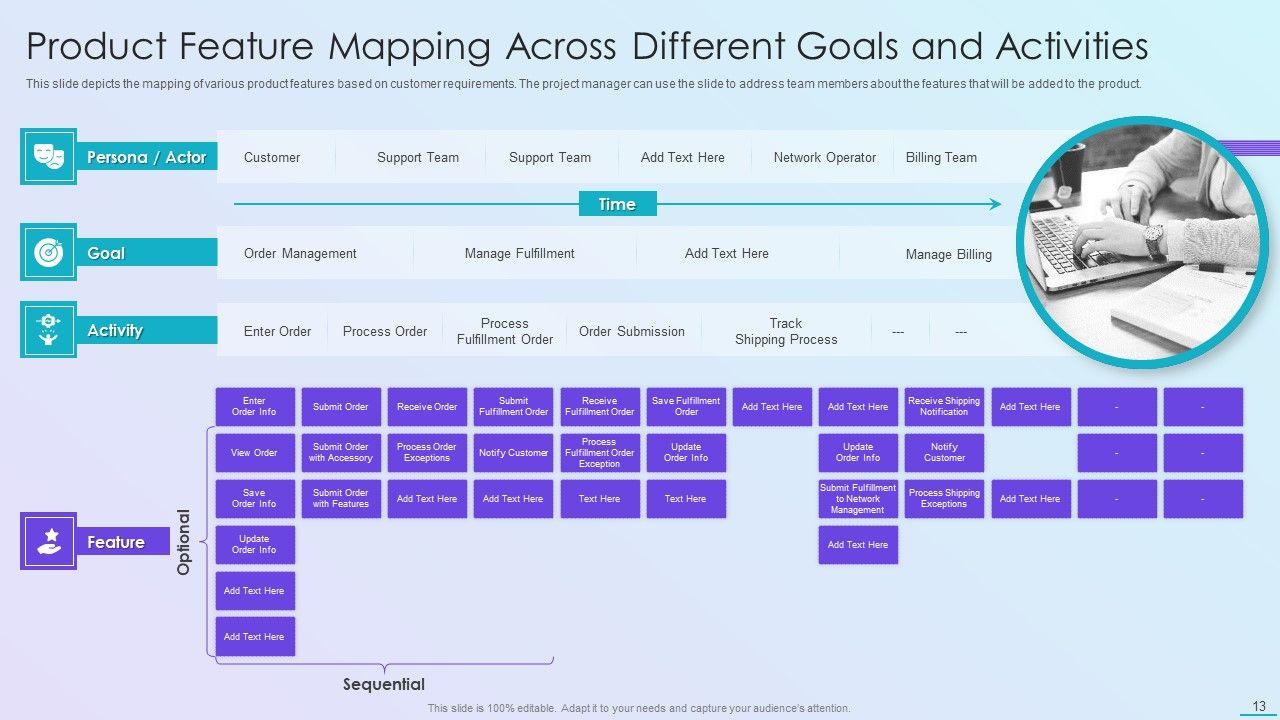Select the "Goal" row label
The image size is (1280, 720).
click(x=146, y=253)
